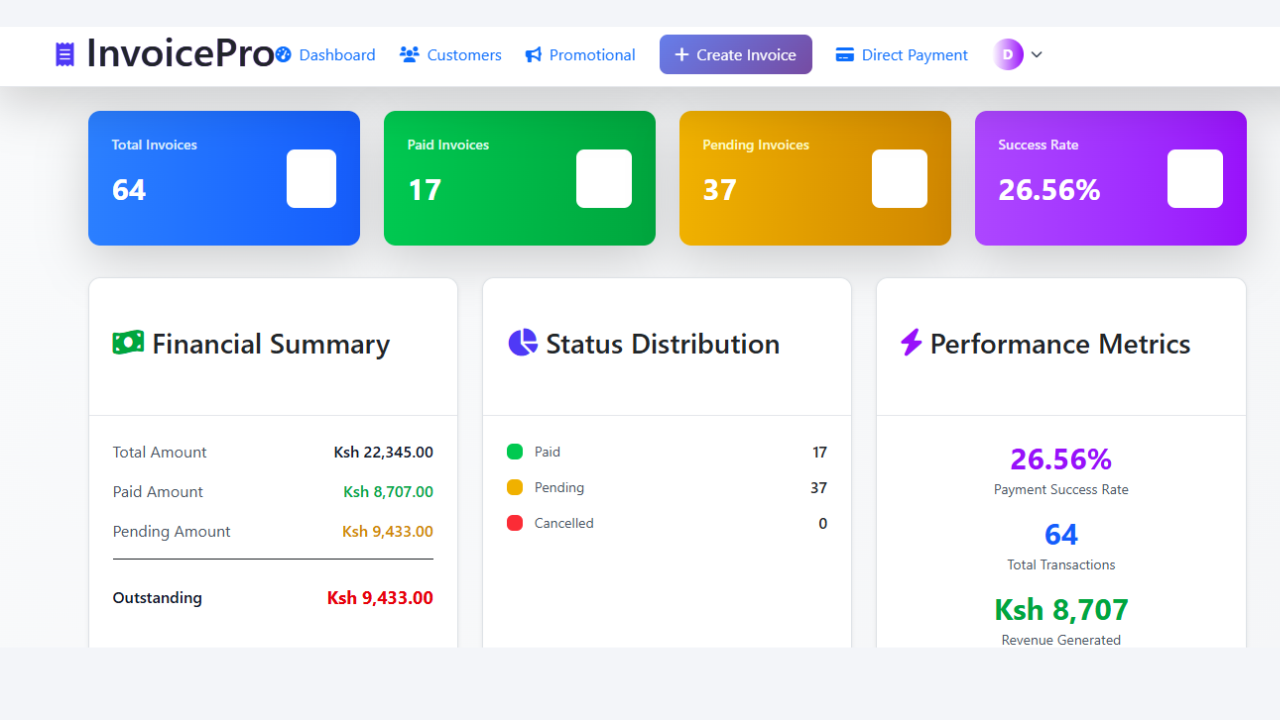Click the Payment Success Rate caption
The width and height of the screenshot is (1280, 720).
pyautogui.click(x=1061, y=490)
